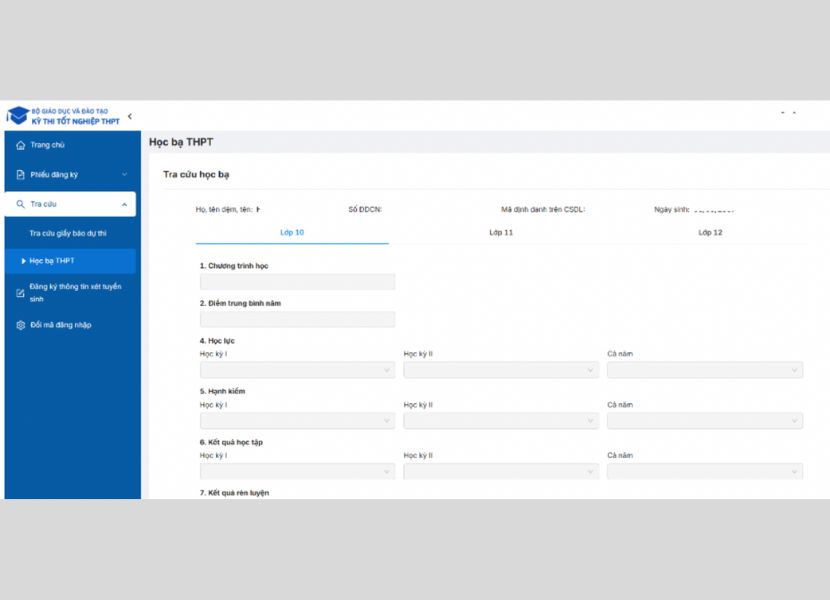The image size is (830, 600).
Task: Open Học lực Cả năm dropdown
Action: (704, 370)
